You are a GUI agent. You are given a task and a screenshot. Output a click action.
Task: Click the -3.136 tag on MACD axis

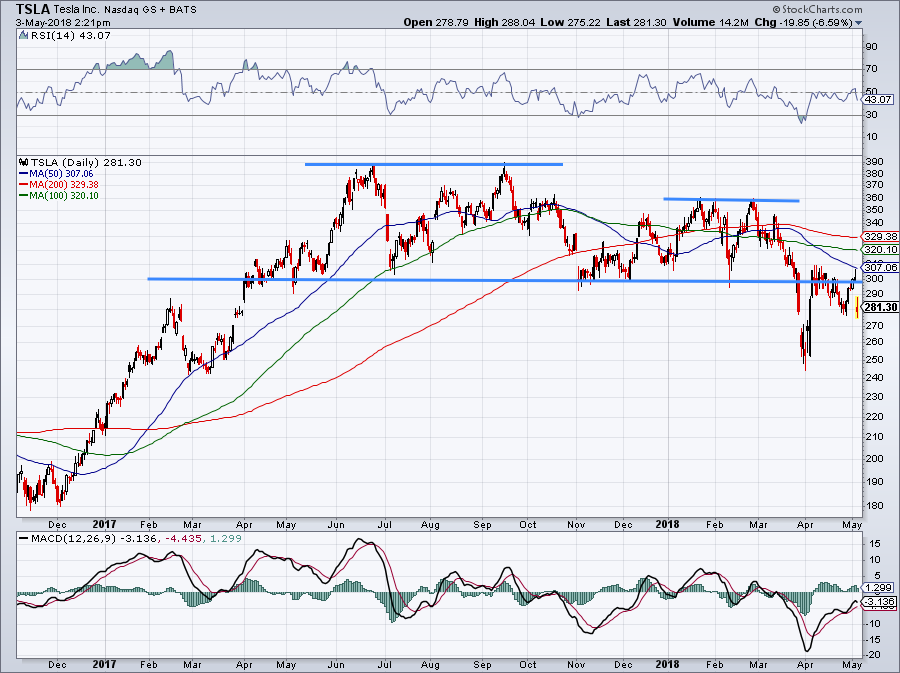coord(879,602)
